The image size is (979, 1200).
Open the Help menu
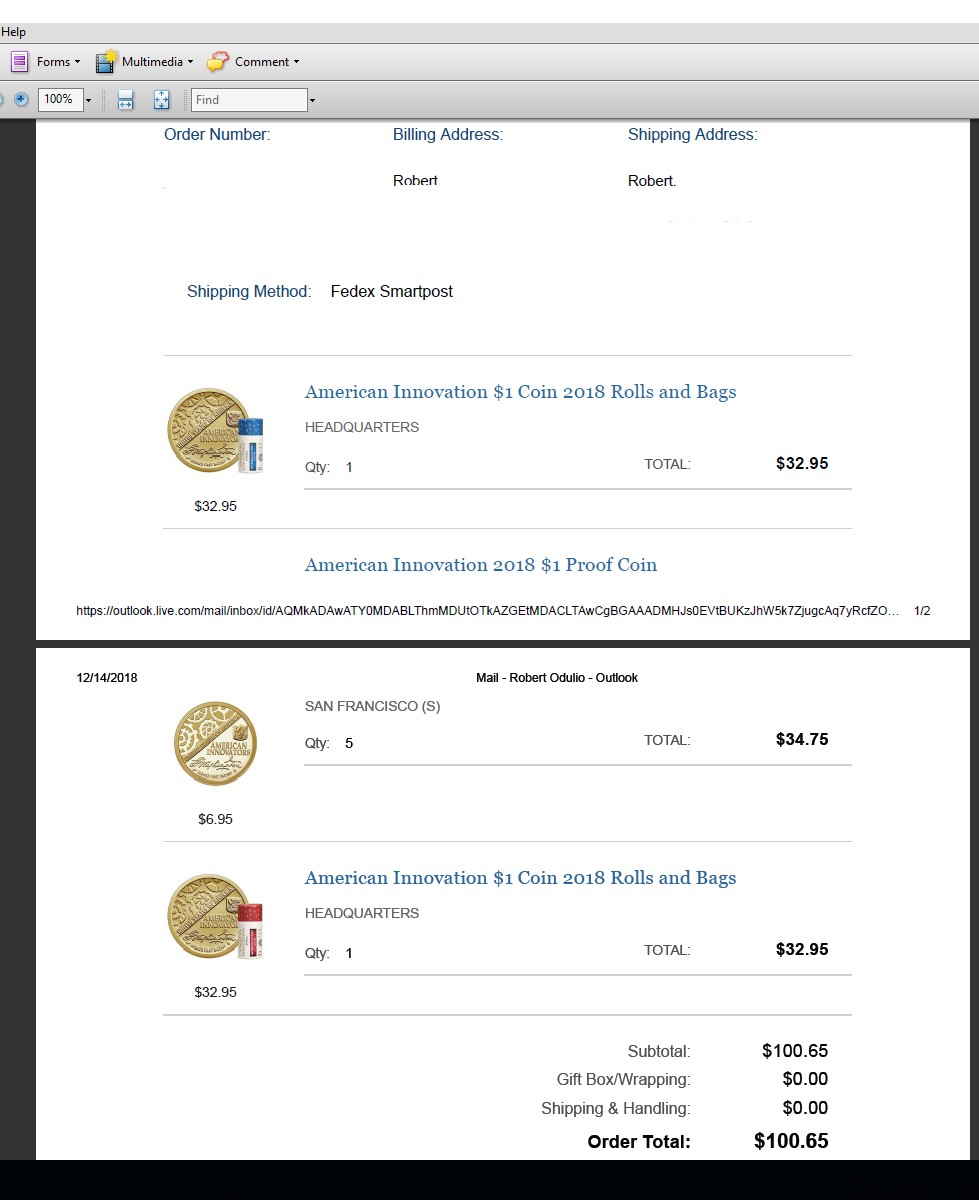coord(14,32)
